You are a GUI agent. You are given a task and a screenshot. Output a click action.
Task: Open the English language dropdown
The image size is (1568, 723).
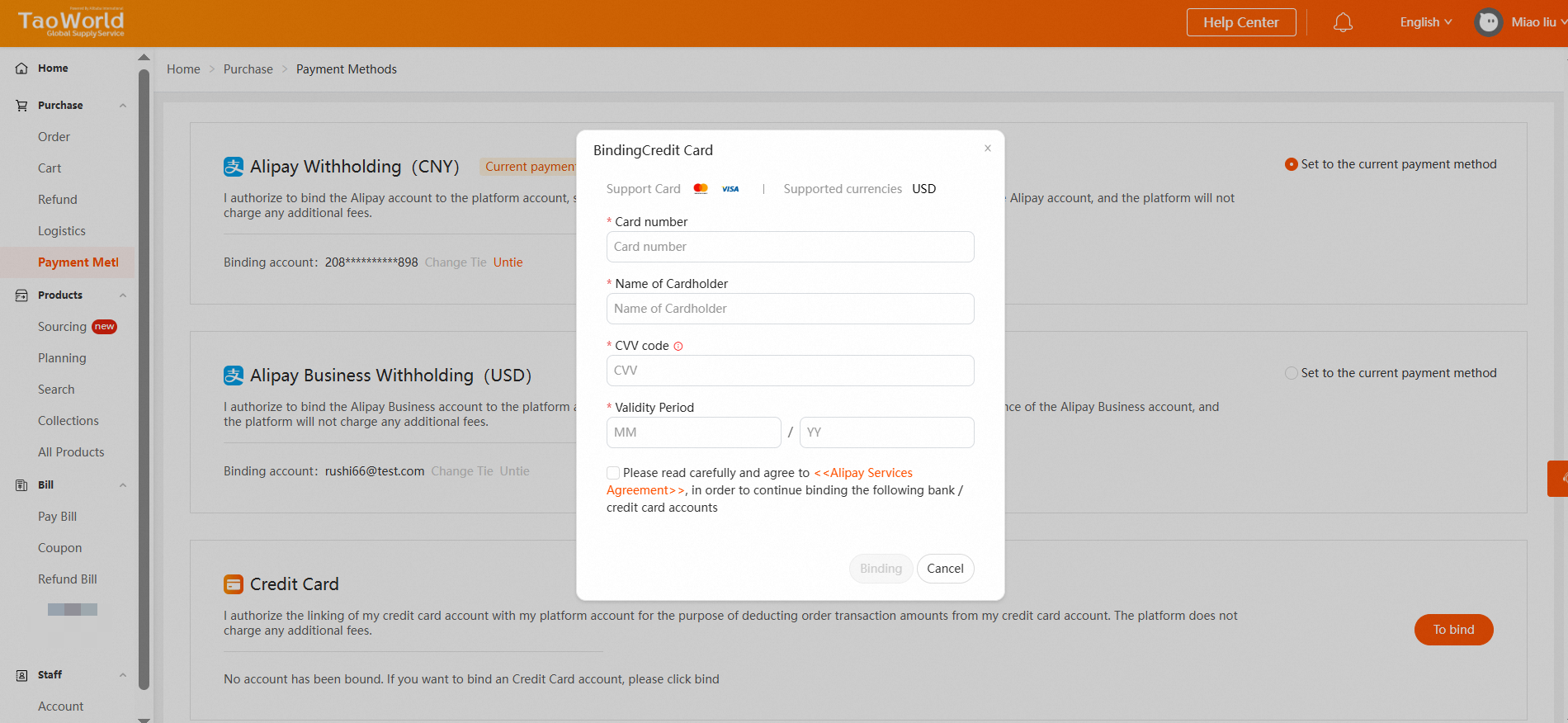(1426, 22)
